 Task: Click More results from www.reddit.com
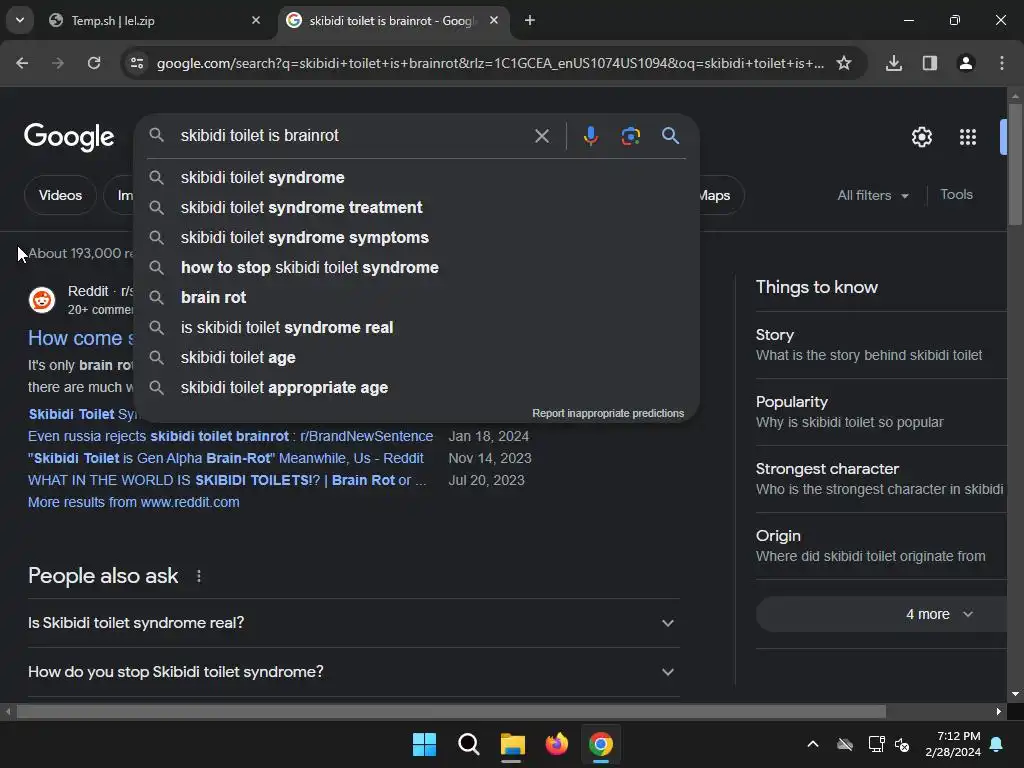coord(134,502)
